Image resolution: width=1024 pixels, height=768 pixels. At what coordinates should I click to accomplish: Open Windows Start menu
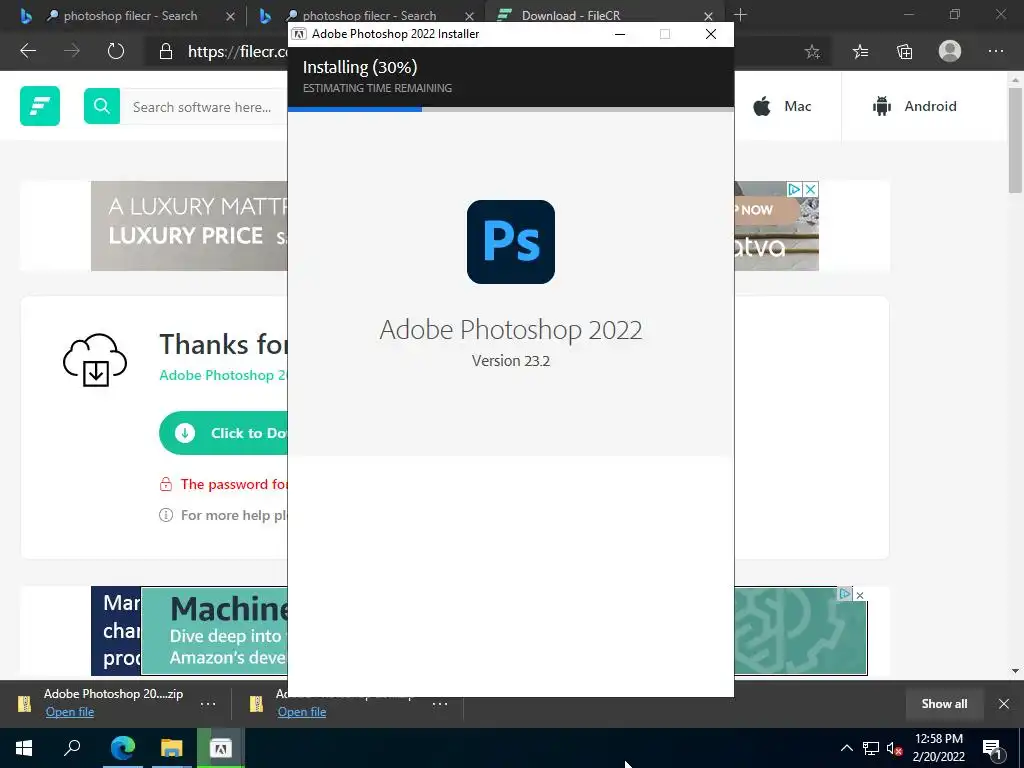[x=24, y=748]
